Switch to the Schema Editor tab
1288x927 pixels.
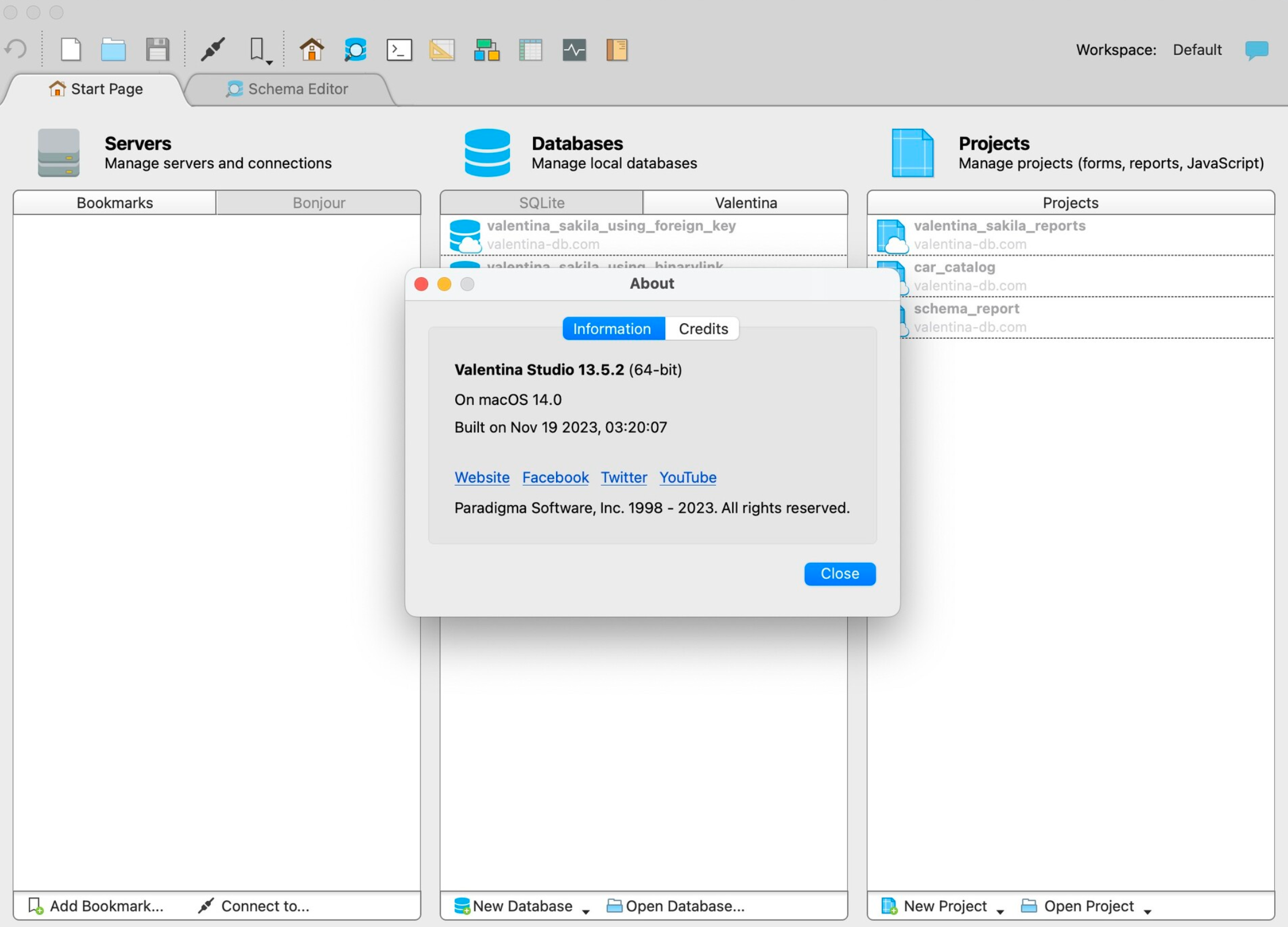tap(287, 89)
